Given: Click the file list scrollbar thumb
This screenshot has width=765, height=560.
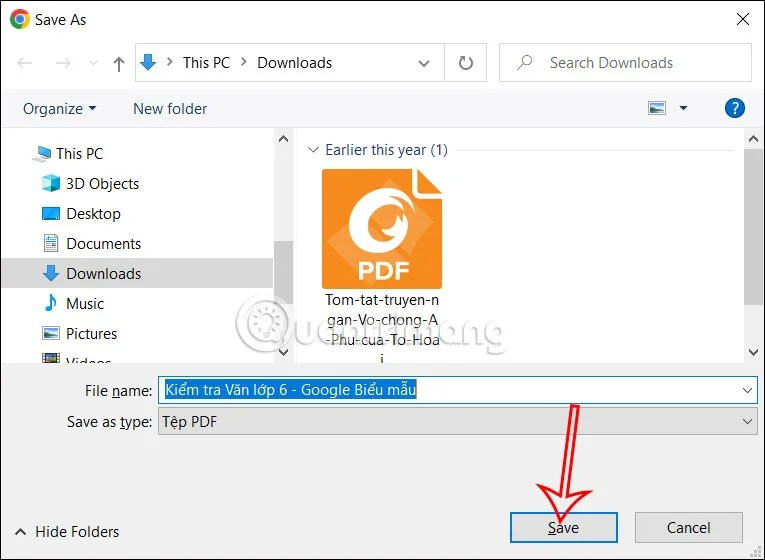Looking at the screenshot, I should [753, 227].
